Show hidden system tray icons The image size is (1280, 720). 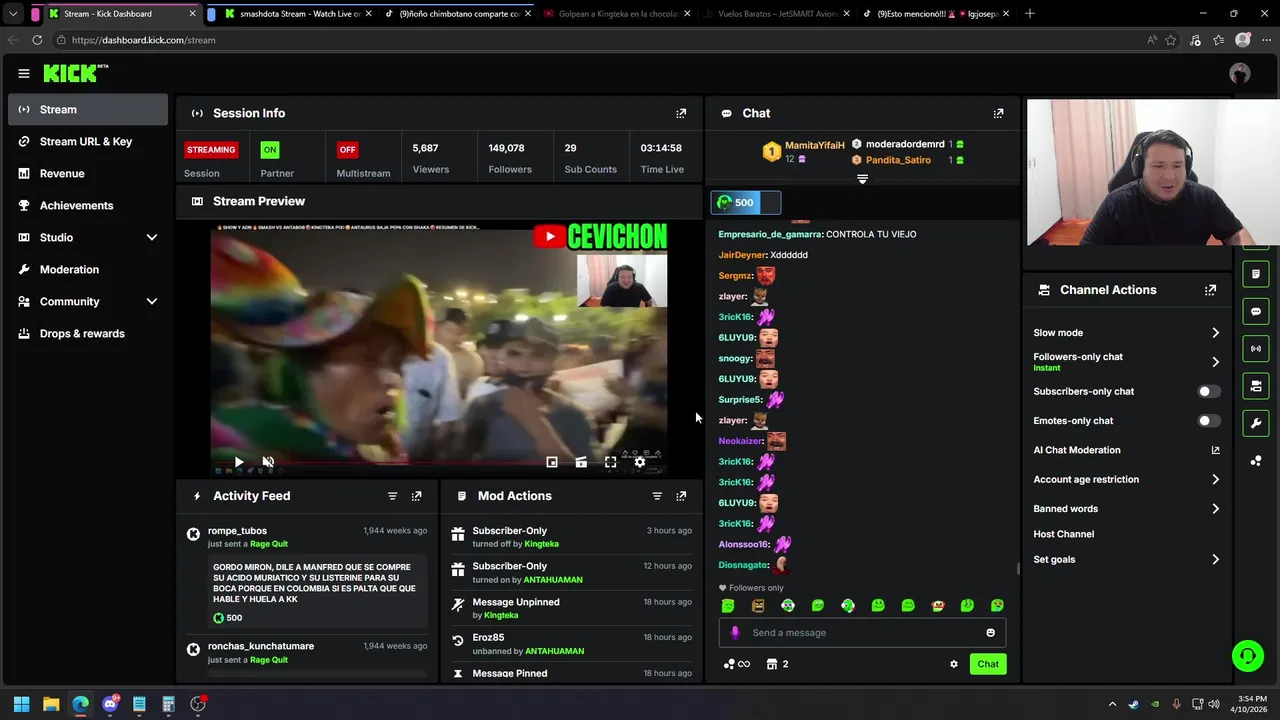(1112, 704)
